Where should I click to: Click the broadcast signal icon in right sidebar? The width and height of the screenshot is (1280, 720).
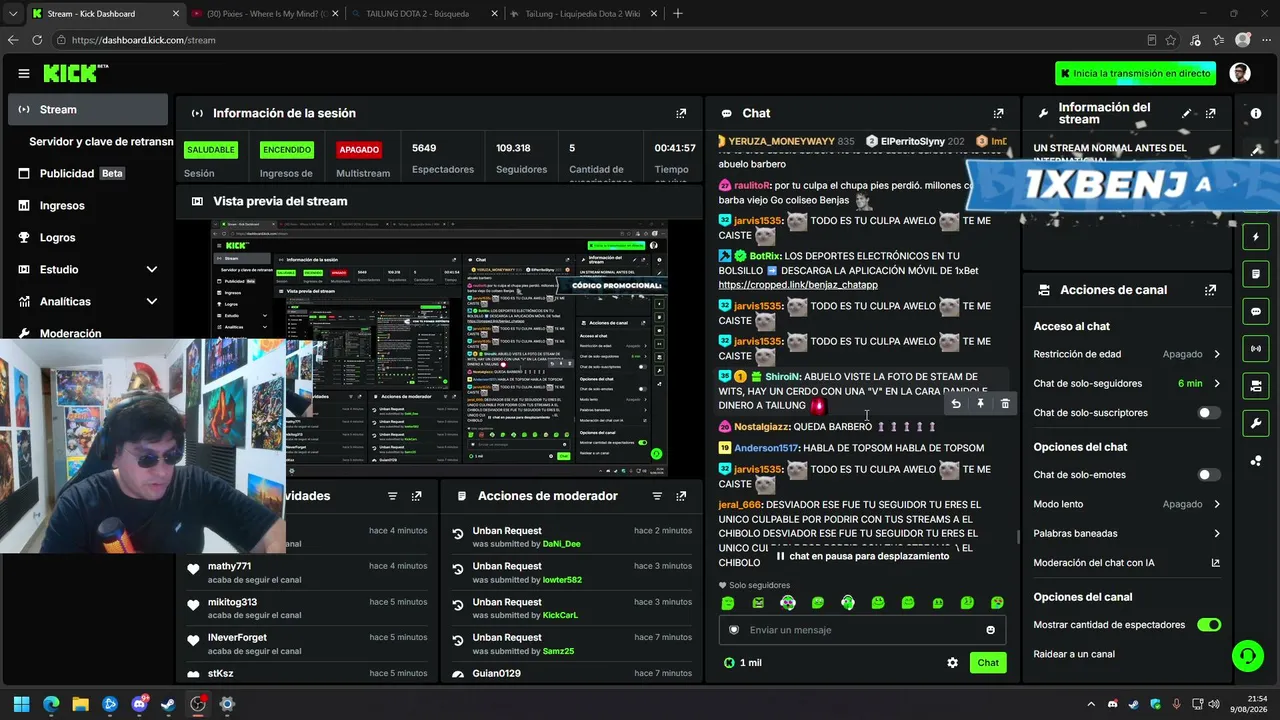[x=1256, y=348]
